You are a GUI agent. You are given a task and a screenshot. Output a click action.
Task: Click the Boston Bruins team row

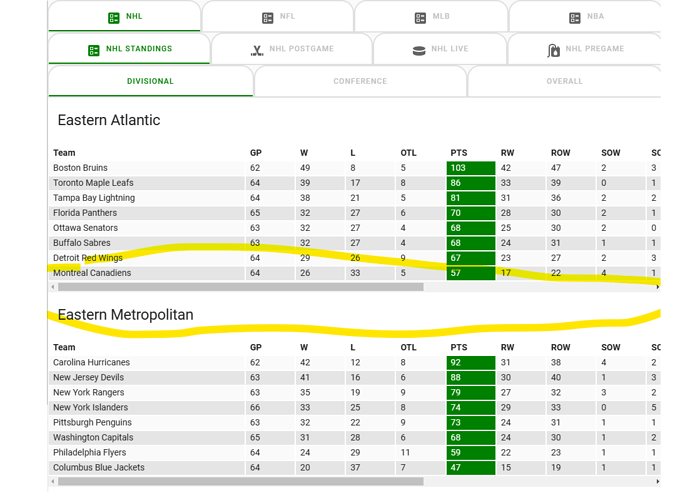point(80,168)
